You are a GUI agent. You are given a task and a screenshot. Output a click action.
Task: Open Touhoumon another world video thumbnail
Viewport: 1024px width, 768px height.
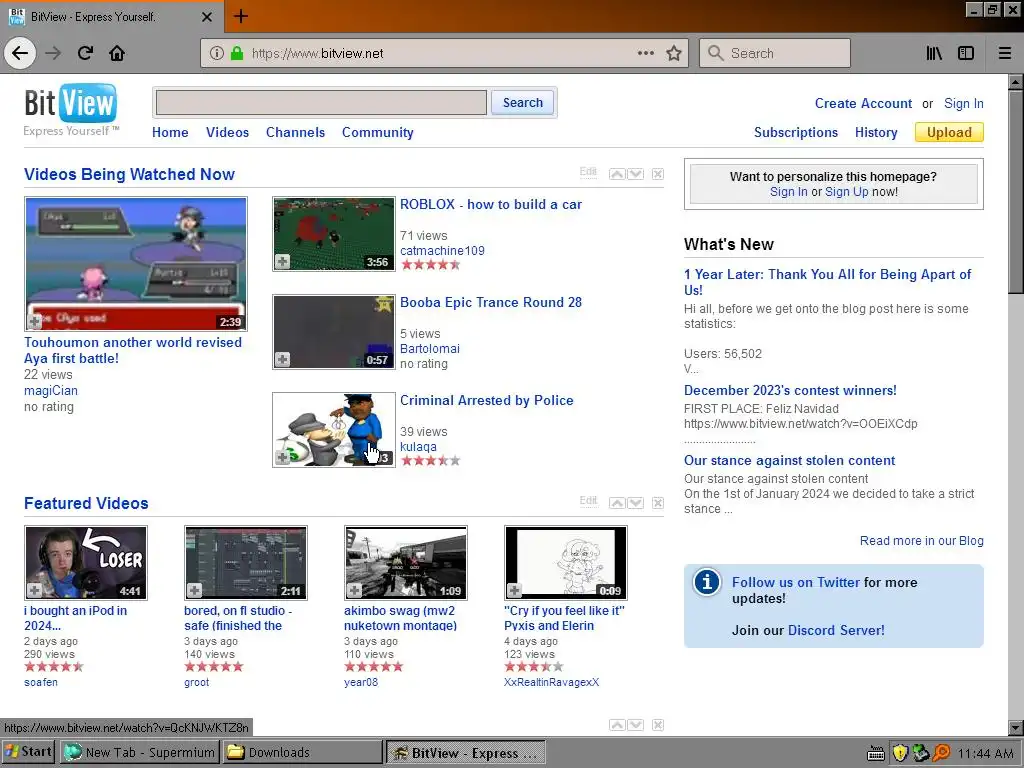(x=136, y=264)
